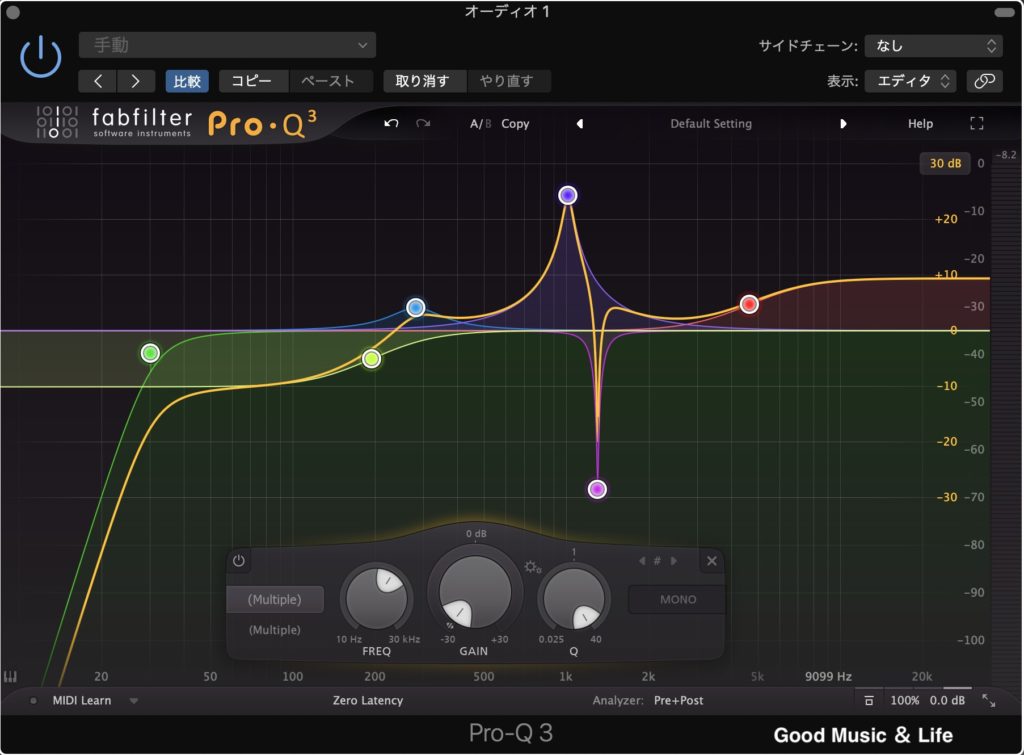This screenshot has width=1024, height=755.
Task: Open the Help menu
Action: click(920, 123)
